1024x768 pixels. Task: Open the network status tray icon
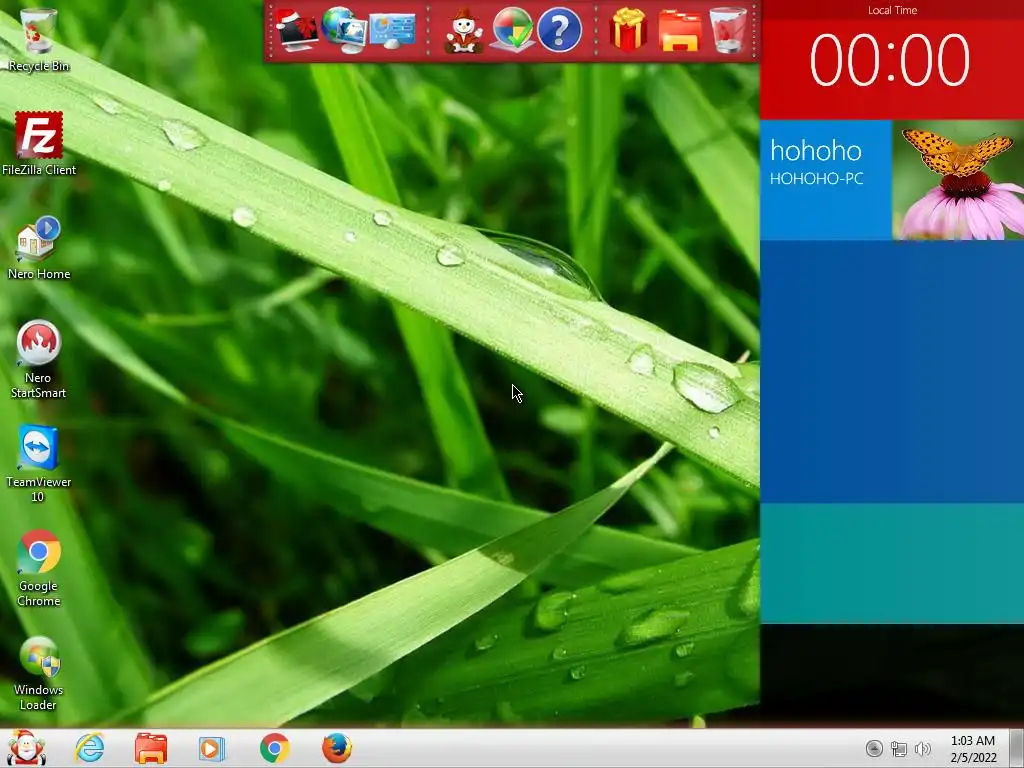(x=899, y=749)
